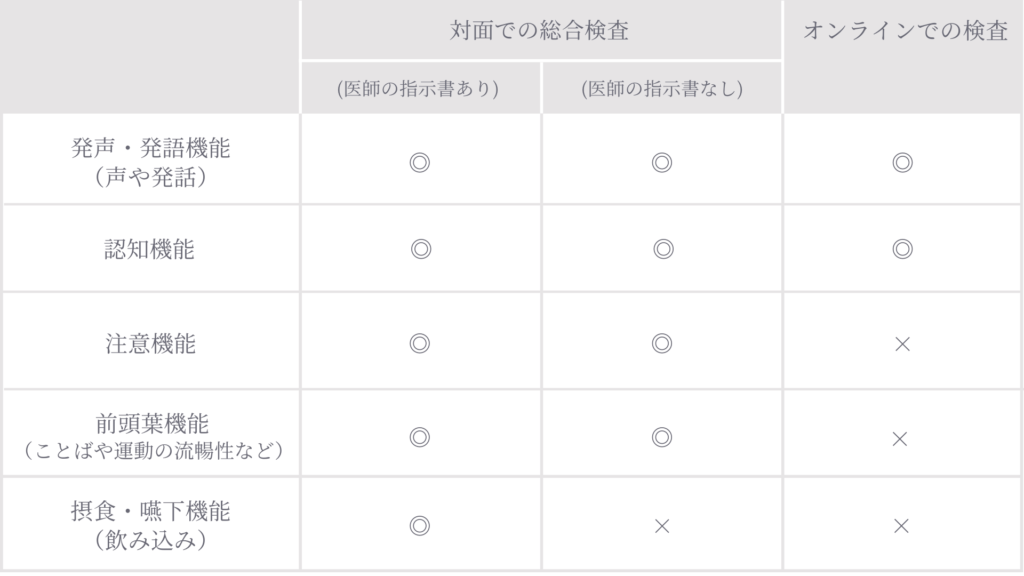This screenshot has width=1024, height=576.
Task: Select the × for 前頭葉機能 in オンラインでの検査 column
Action: click(x=900, y=437)
